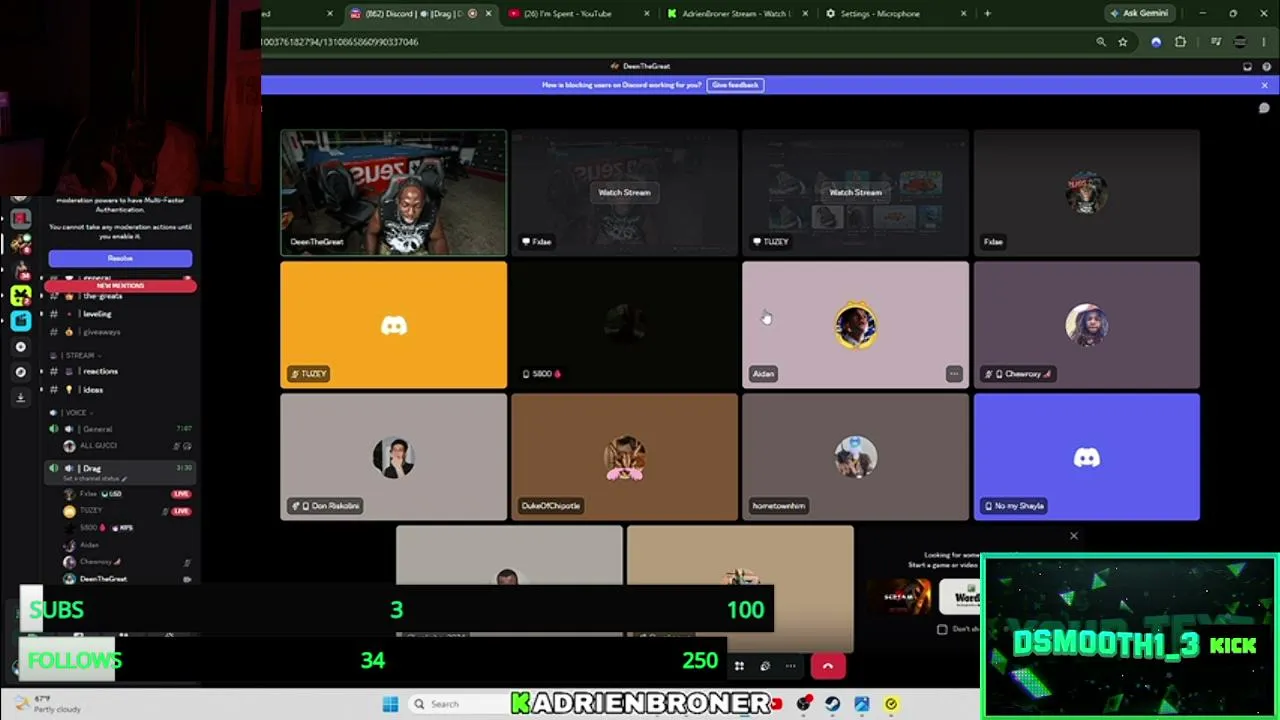This screenshot has height=720, width=1280.
Task: Open the leveling text channel
Action: 120,314
